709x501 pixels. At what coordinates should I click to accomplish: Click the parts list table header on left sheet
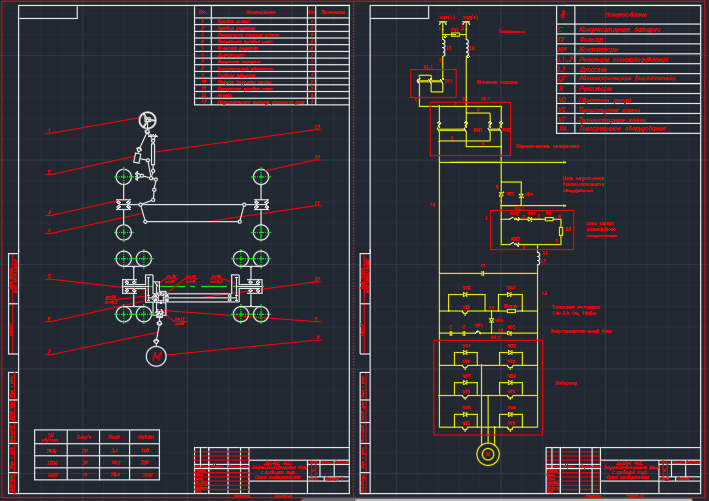point(271,12)
